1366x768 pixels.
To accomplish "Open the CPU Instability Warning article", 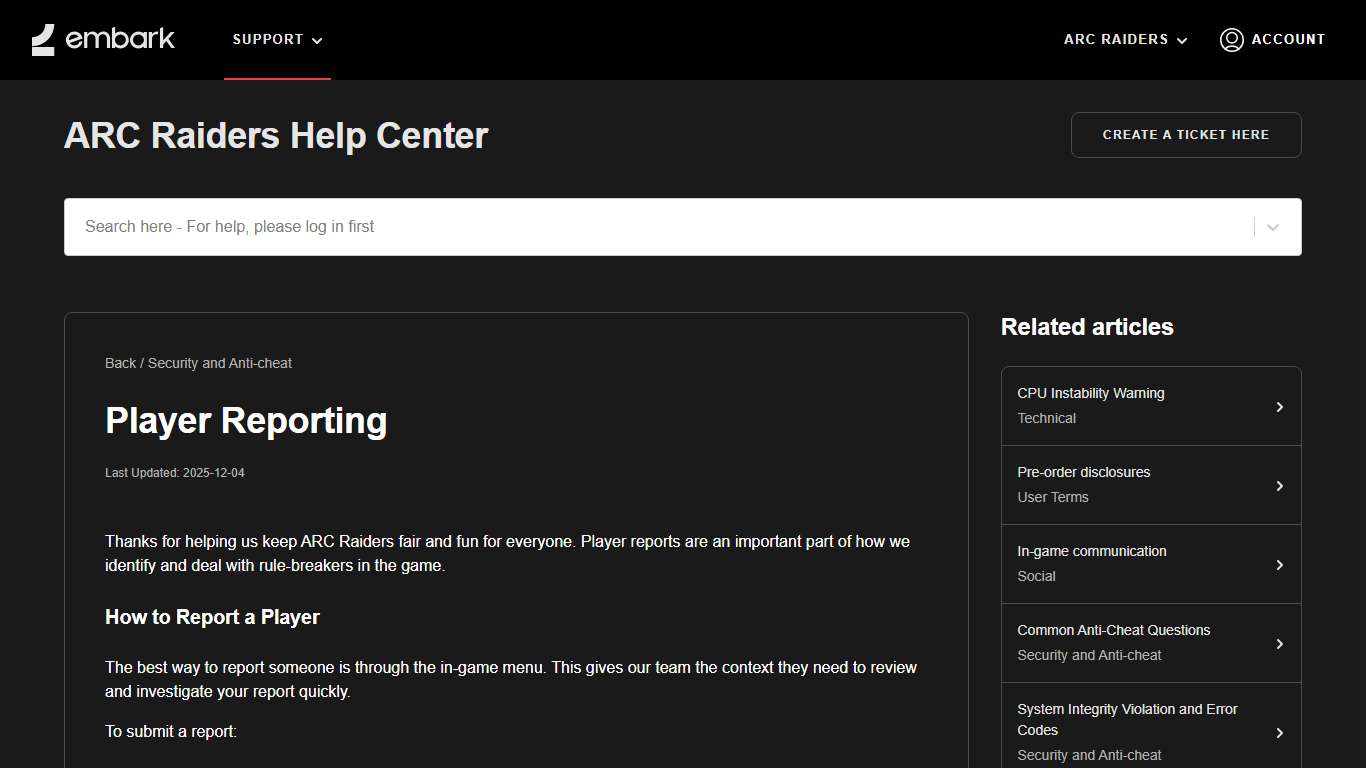I will [1091, 393].
